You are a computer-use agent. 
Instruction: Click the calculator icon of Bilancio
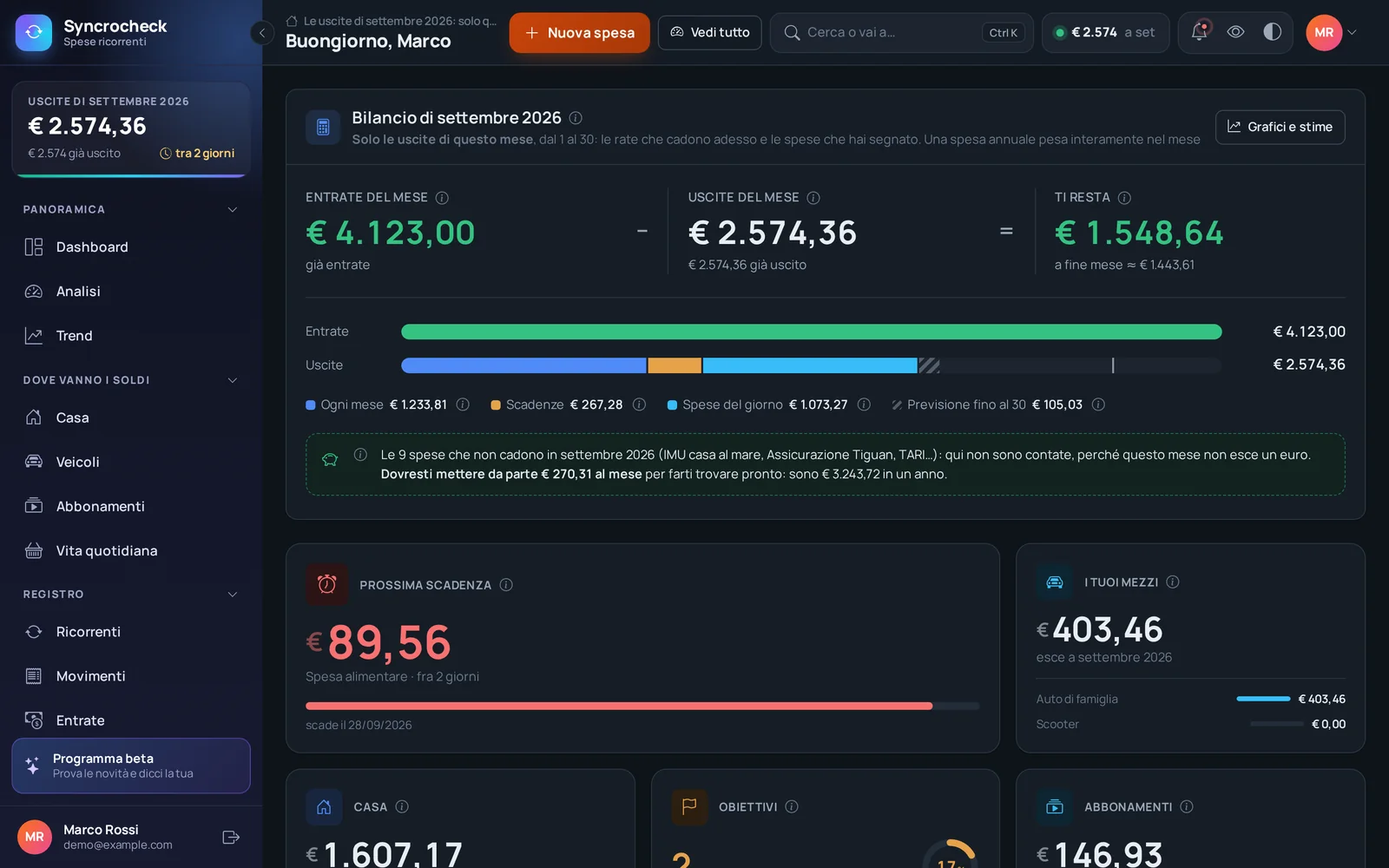(323, 128)
